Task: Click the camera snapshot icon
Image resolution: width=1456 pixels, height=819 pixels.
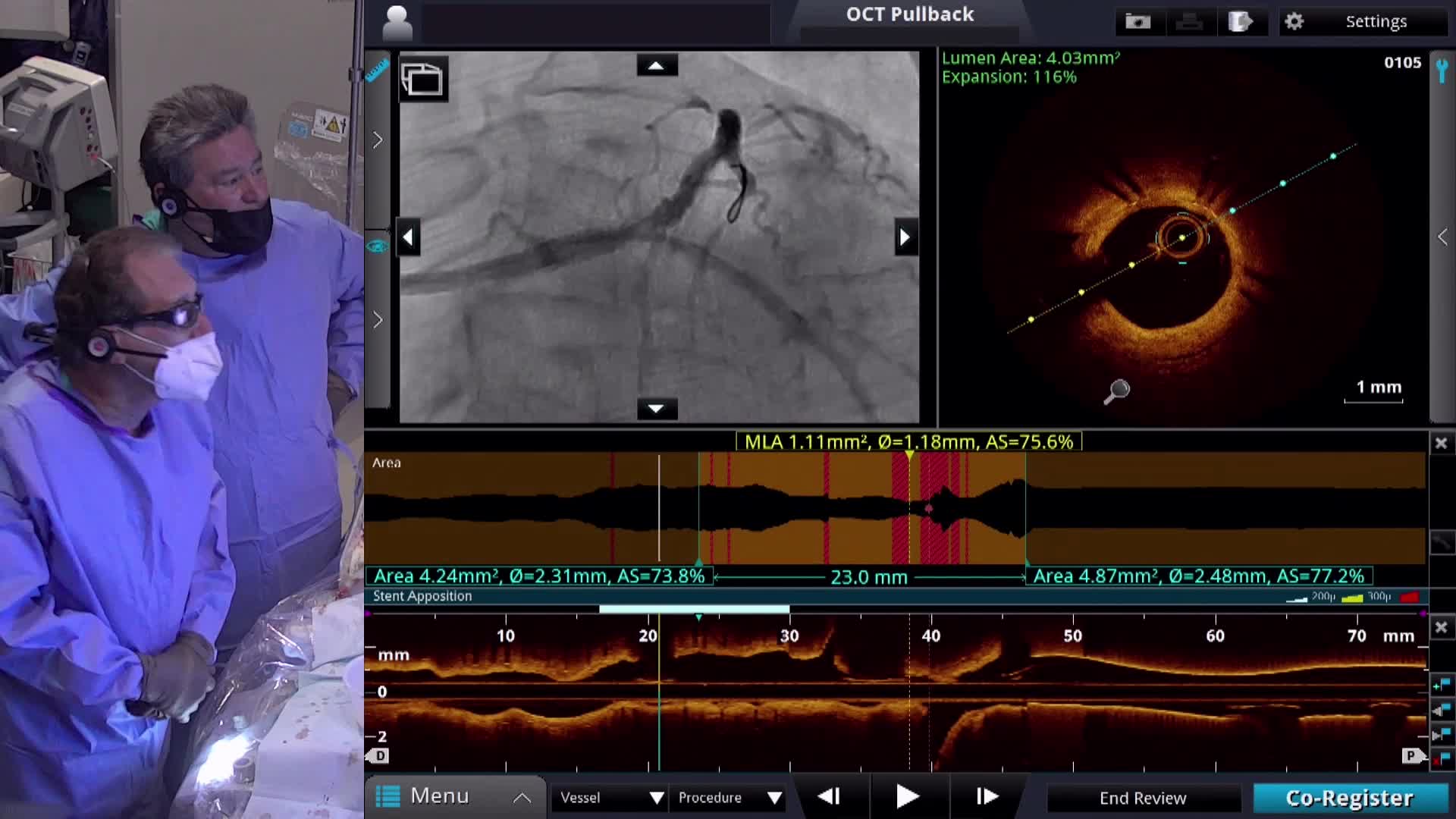Action: [1137, 21]
